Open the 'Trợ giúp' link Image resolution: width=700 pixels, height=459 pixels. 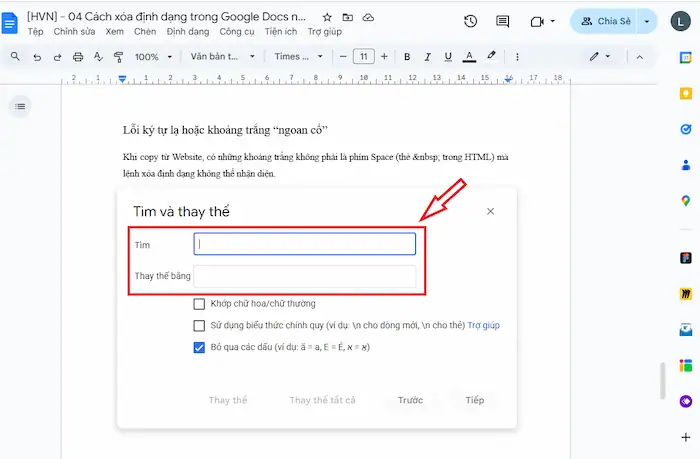point(484,325)
